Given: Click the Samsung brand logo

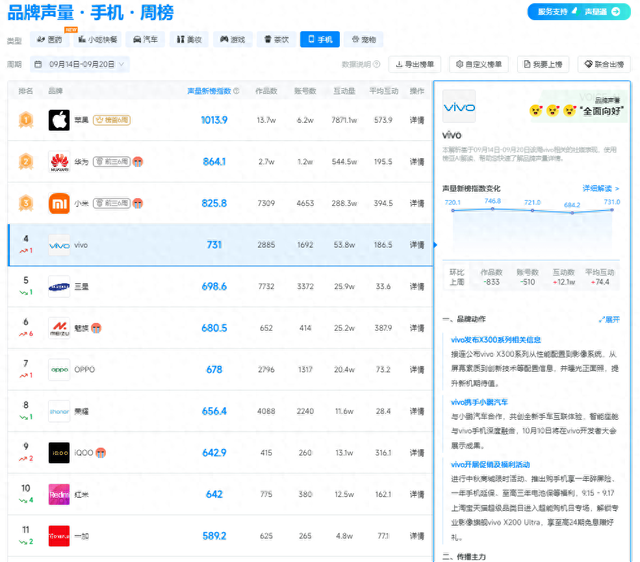Looking at the screenshot, I should (59, 287).
